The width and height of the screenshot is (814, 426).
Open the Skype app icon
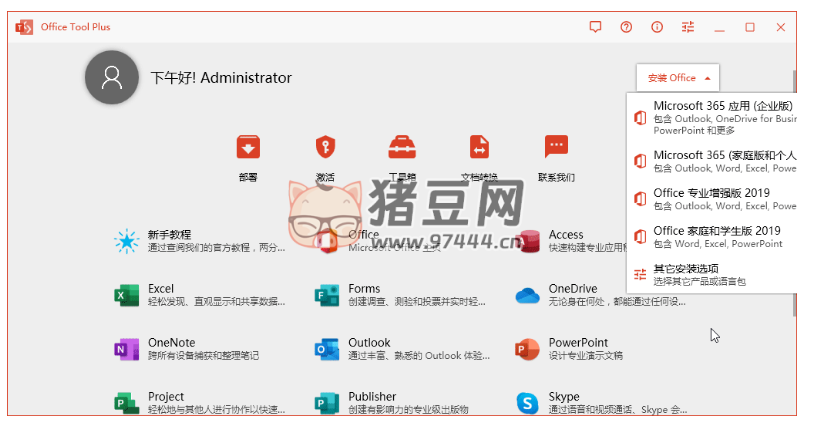[x=527, y=402]
